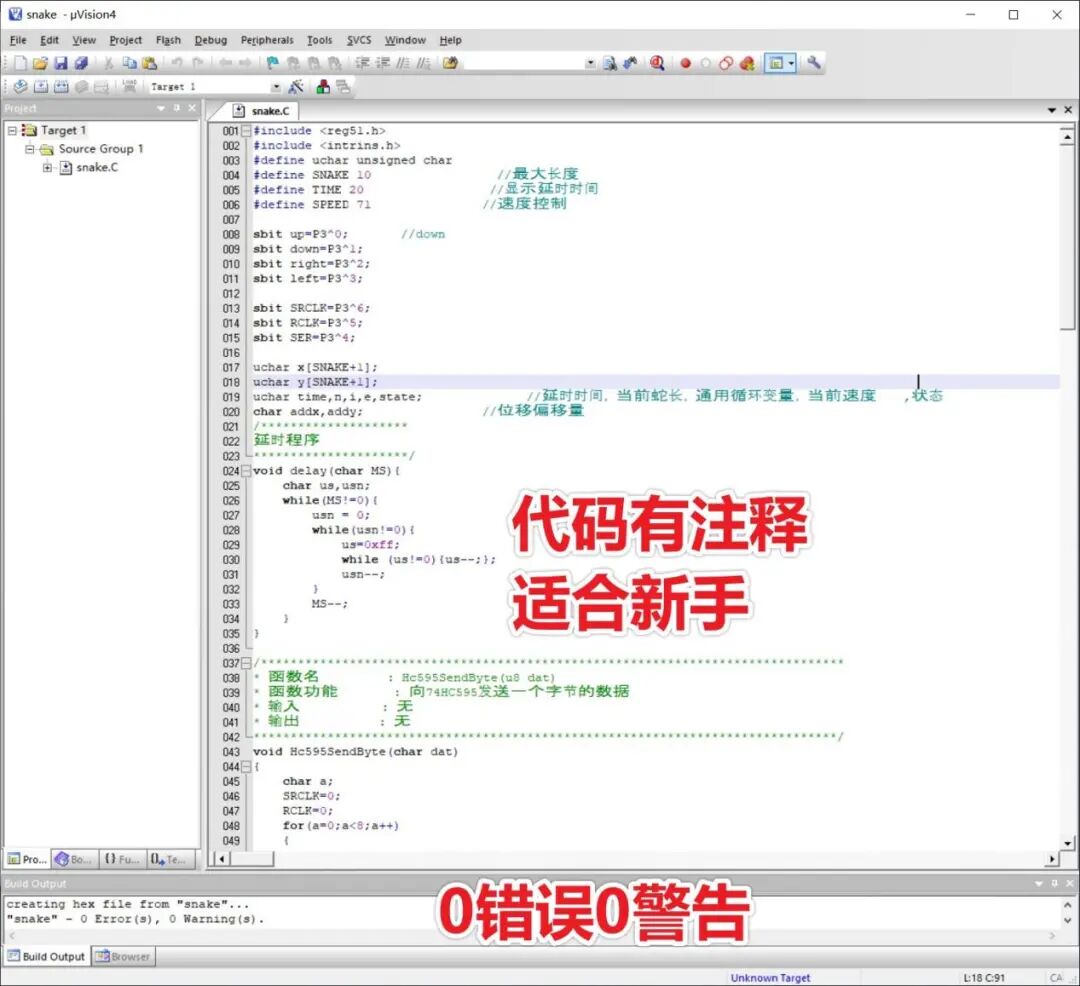Redo edit toolbar icon
The height and width of the screenshot is (986, 1080).
tap(198, 63)
